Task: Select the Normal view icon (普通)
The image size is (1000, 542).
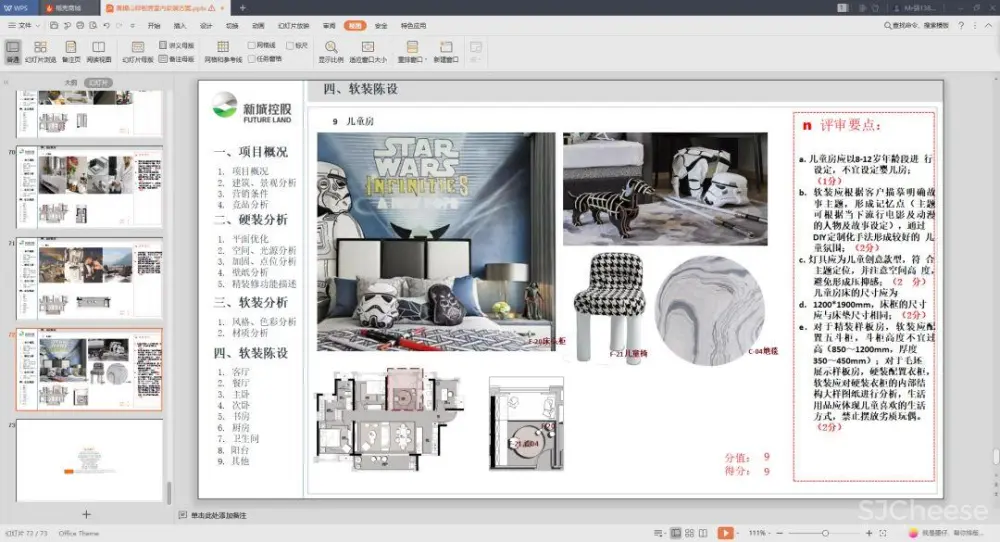Action: [x=12, y=51]
